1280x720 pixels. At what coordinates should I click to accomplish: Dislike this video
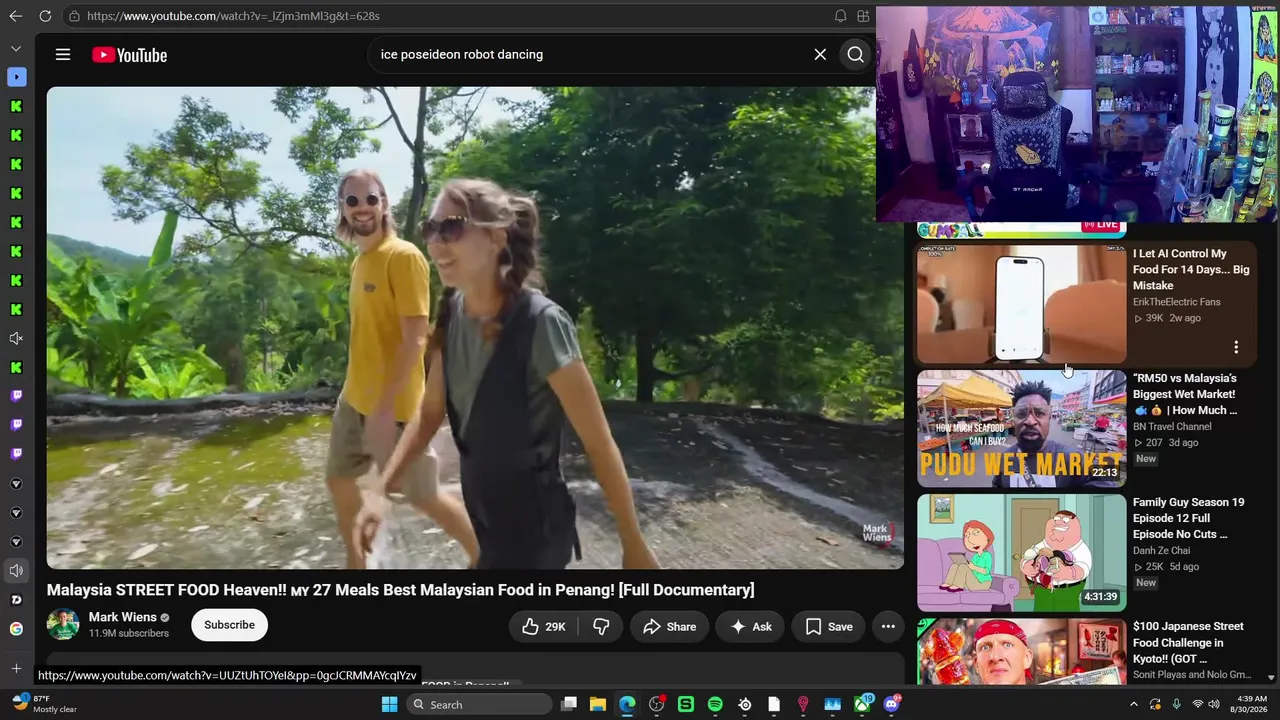601,627
